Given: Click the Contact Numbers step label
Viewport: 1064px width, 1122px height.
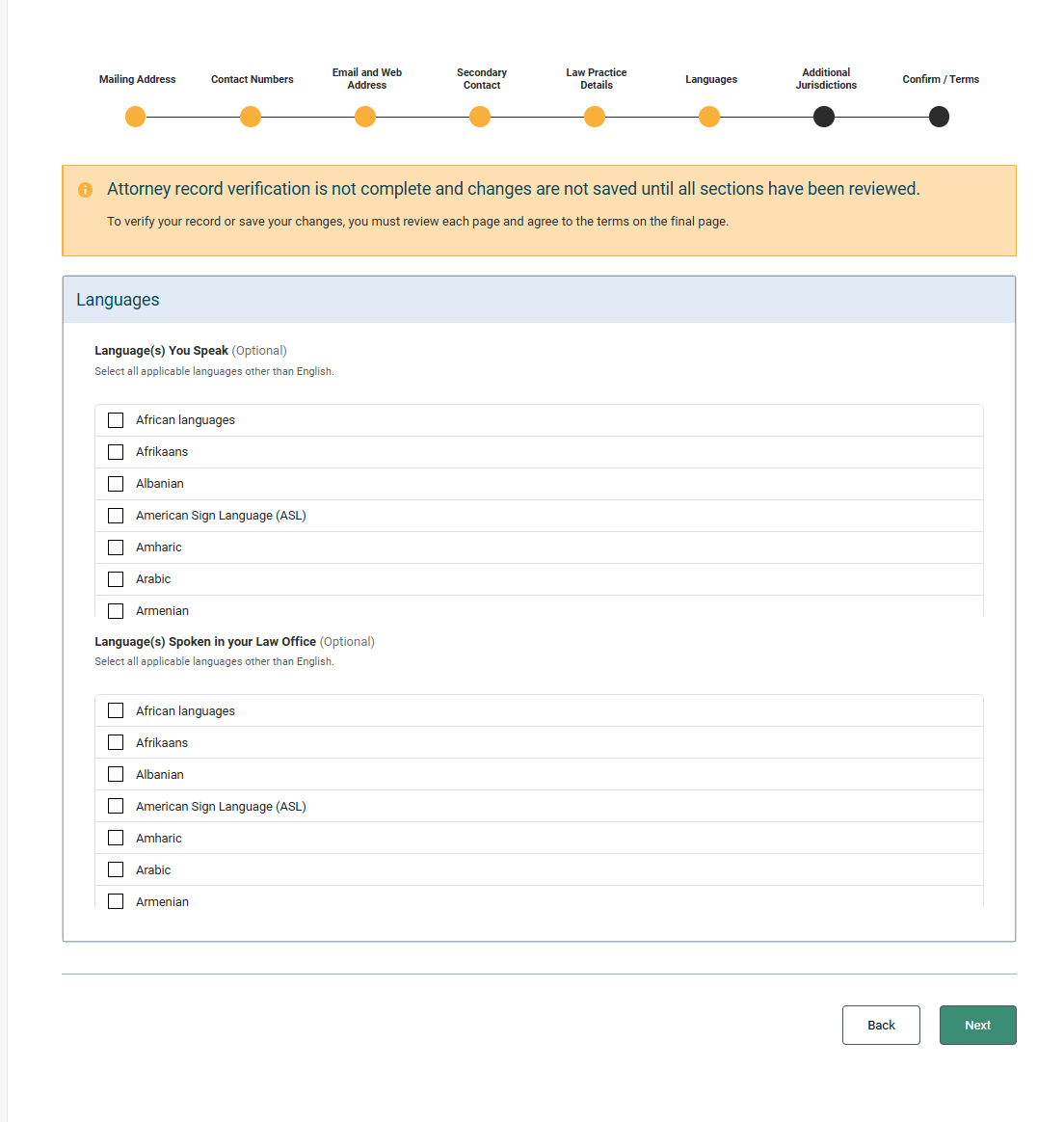Looking at the screenshot, I should (253, 79).
